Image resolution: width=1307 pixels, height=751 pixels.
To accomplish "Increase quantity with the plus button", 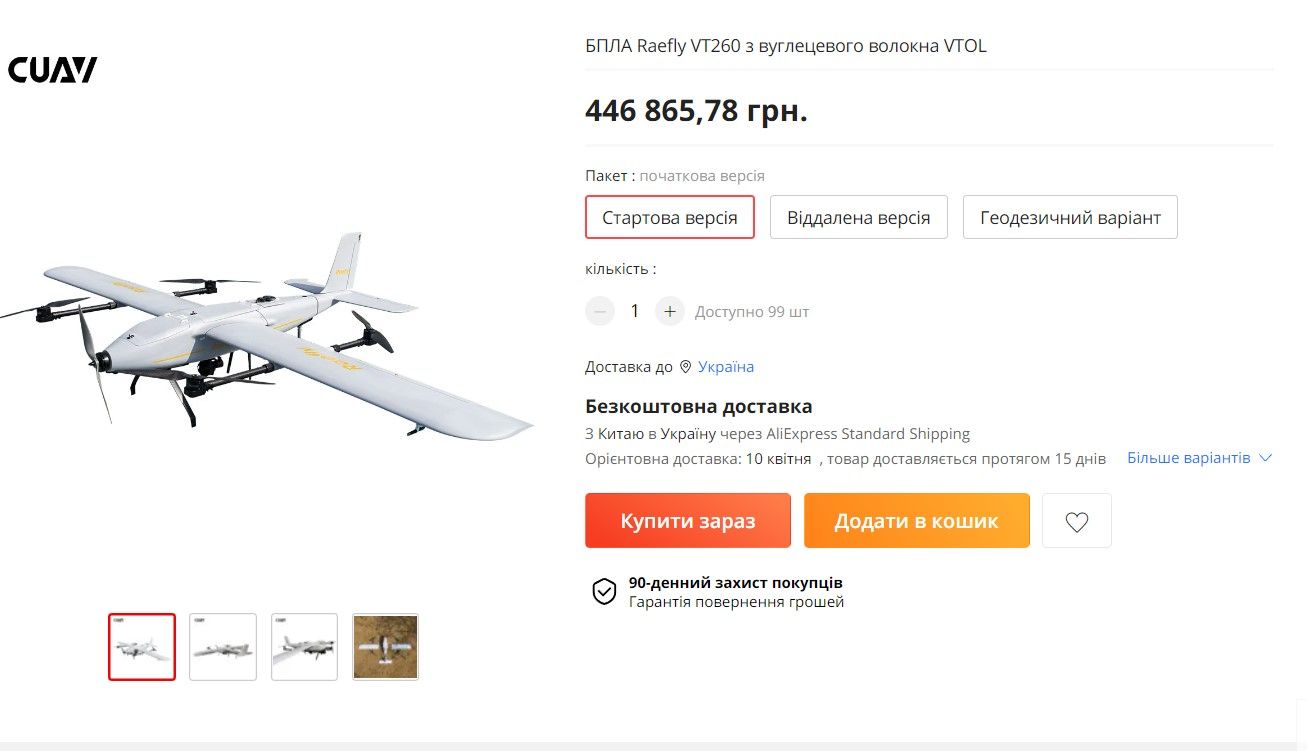I will (x=670, y=311).
